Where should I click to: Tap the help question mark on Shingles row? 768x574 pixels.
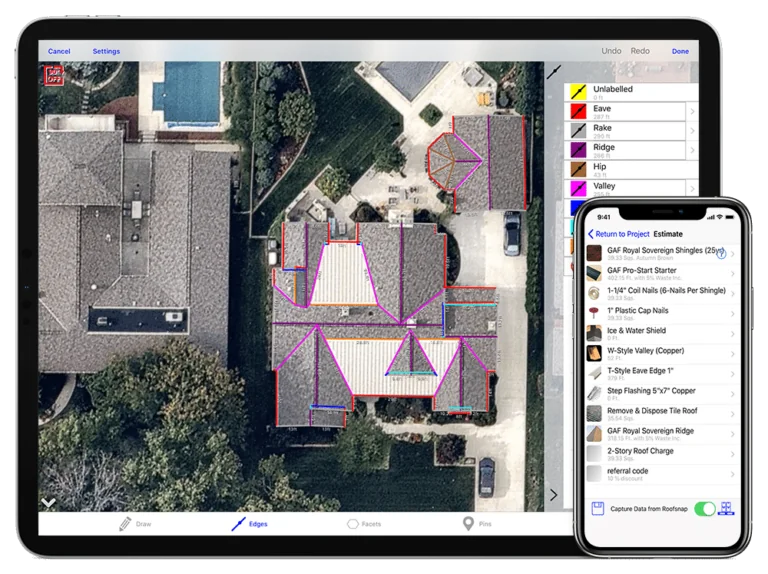(x=720, y=254)
